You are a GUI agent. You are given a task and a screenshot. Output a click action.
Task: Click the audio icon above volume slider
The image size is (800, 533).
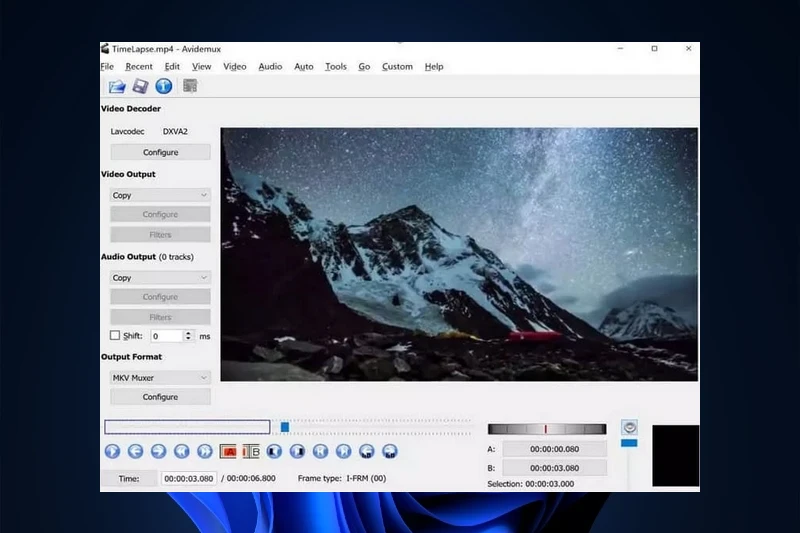click(630, 427)
